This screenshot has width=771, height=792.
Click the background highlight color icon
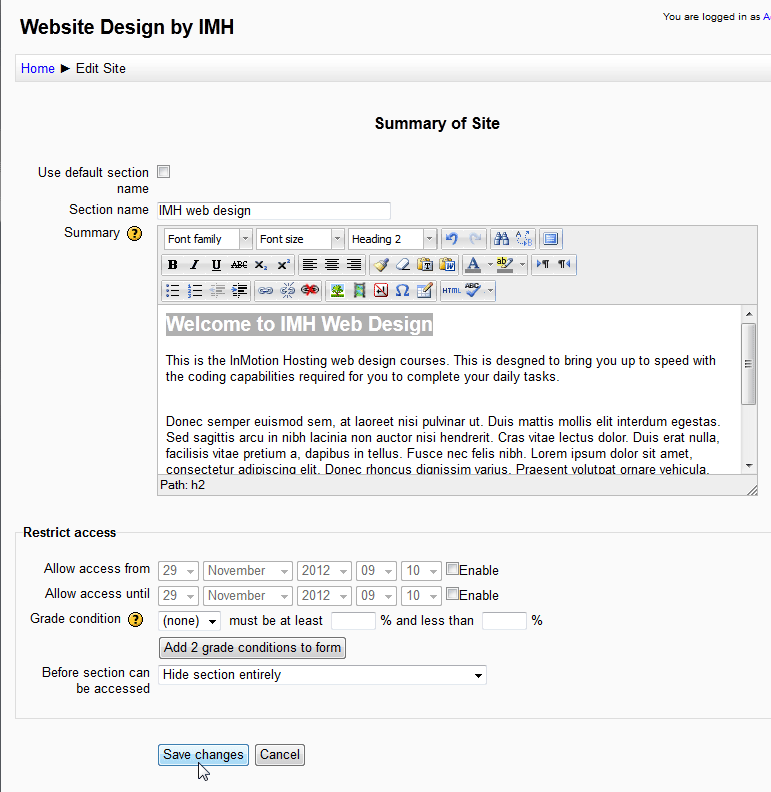coord(504,265)
